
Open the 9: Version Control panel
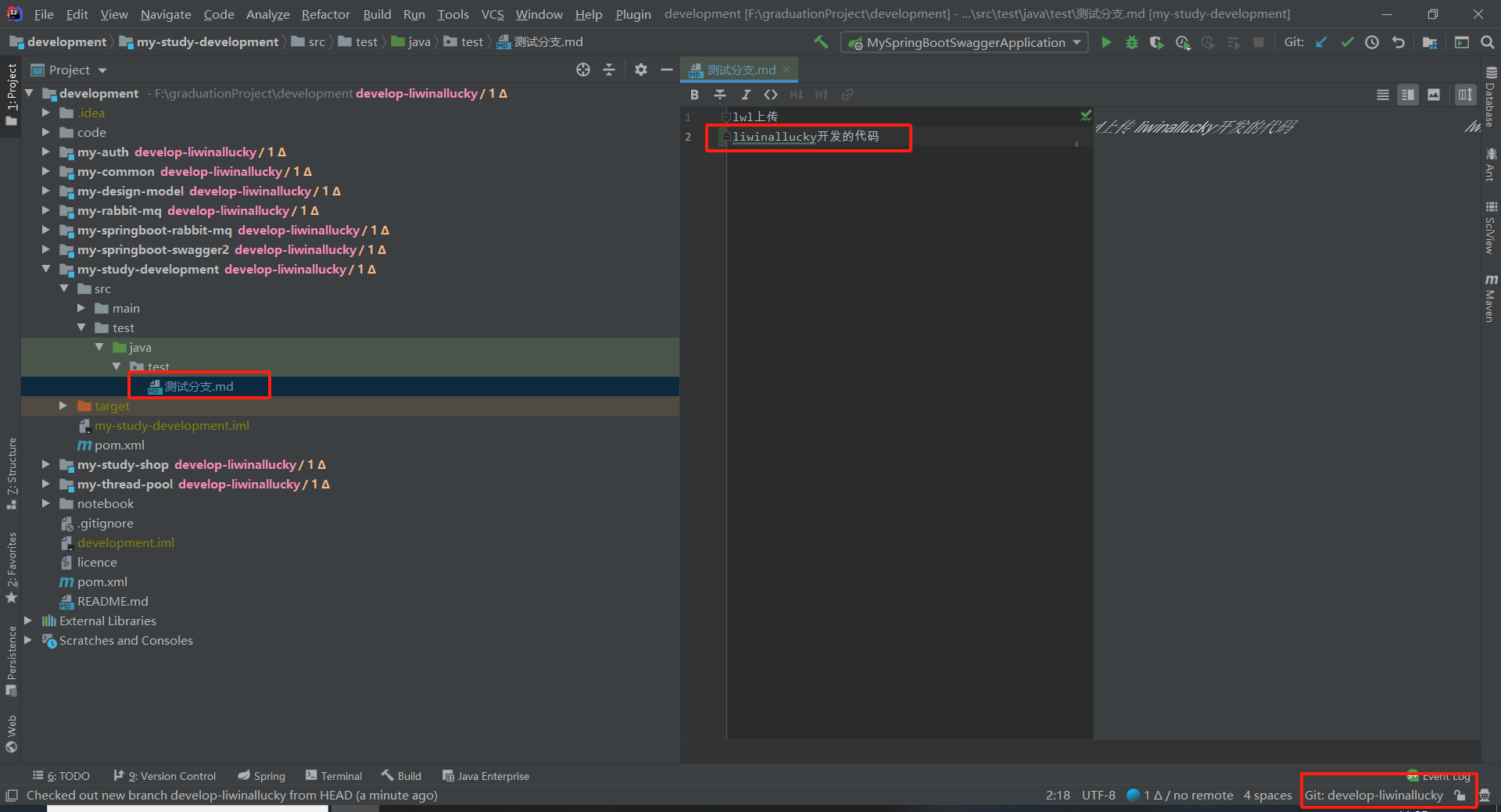coord(165,776)
